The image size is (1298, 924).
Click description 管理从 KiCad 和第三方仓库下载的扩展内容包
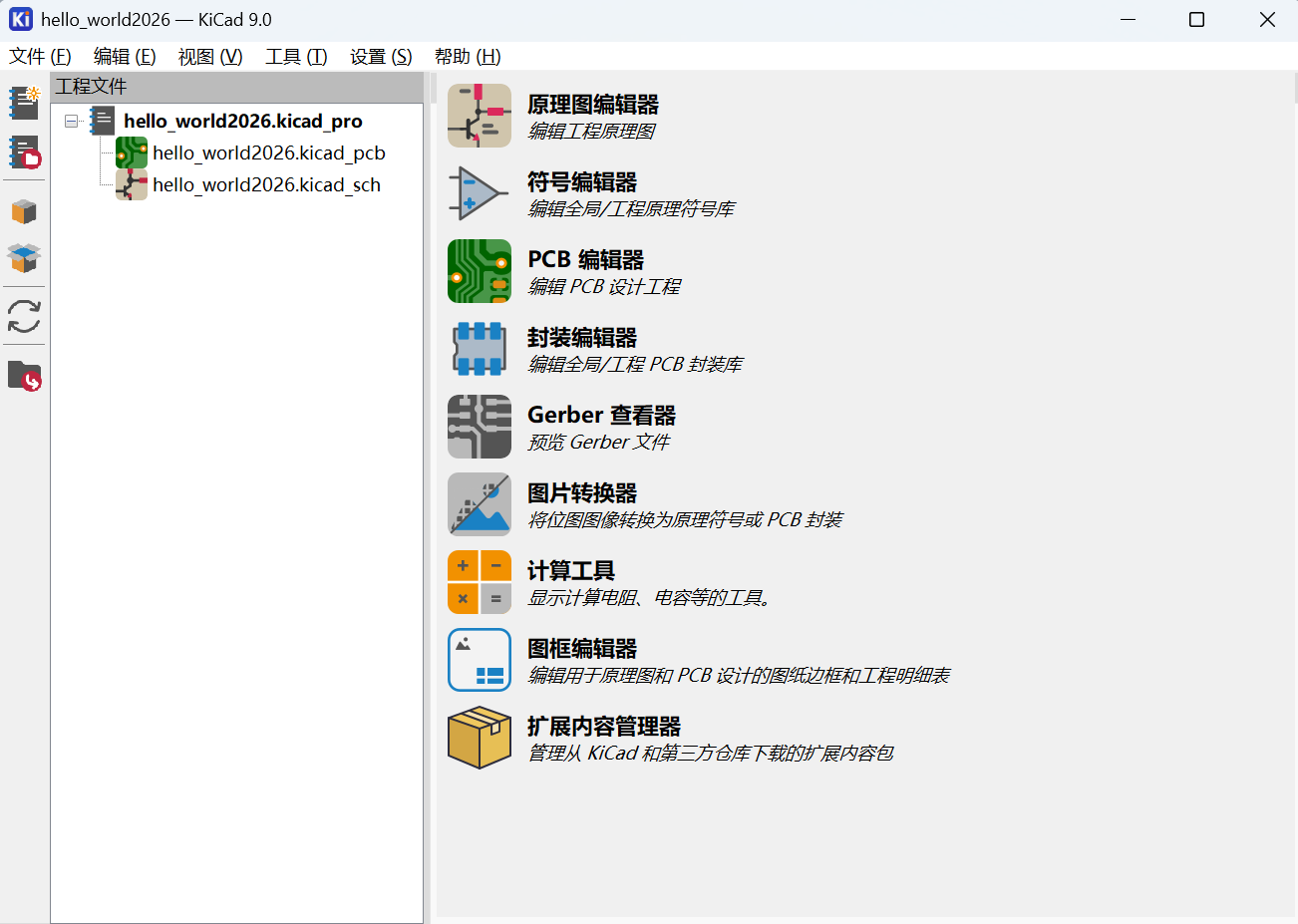[x=711, y=754]
